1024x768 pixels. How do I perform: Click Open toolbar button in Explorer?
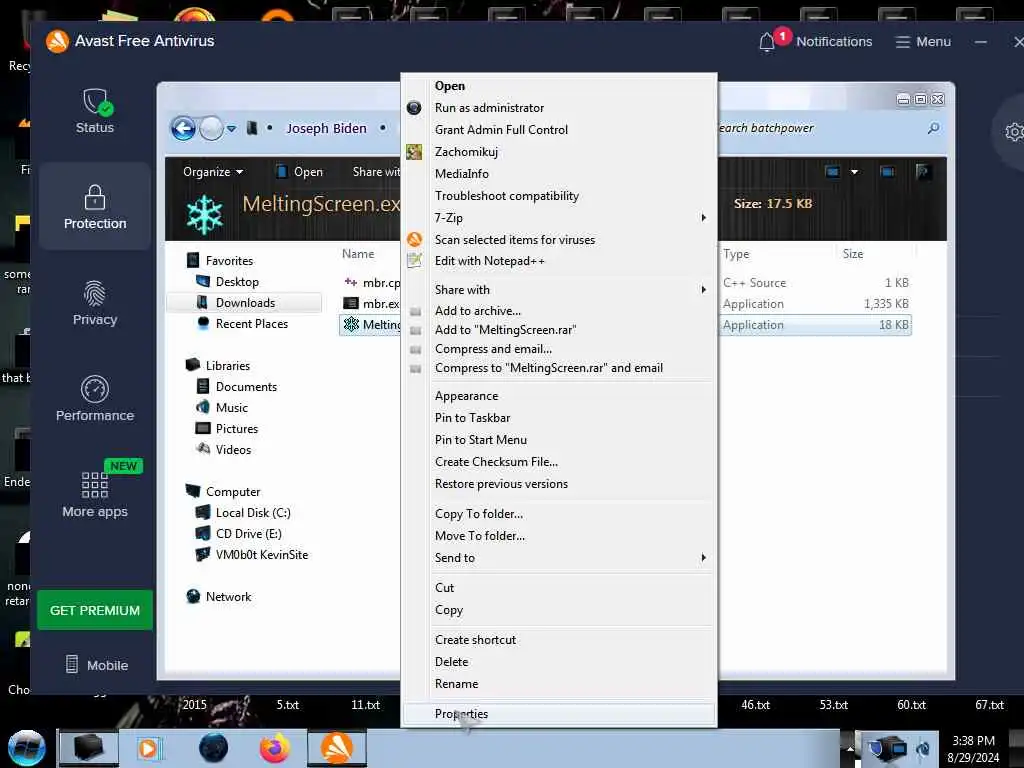pos(299,172)
